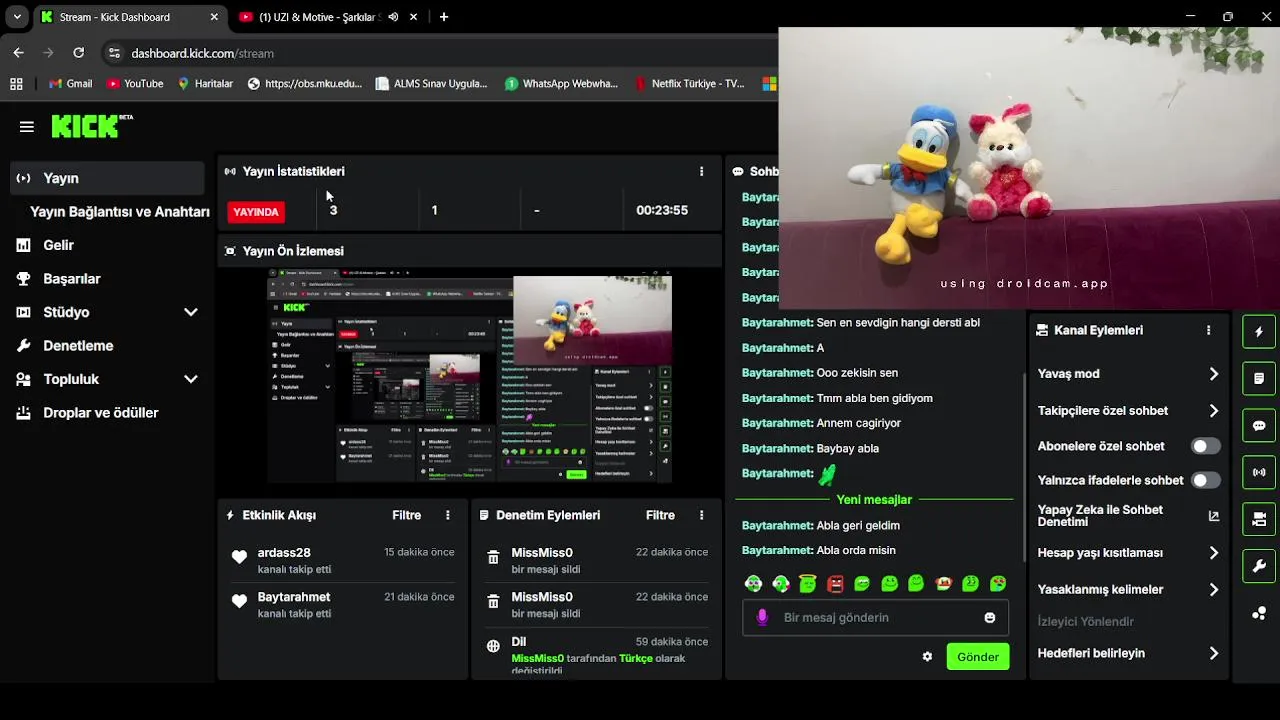This screenshot has width=1280, height=720.
Task: Click the camera icon in right toolbar
Action: click(1259, 519)
